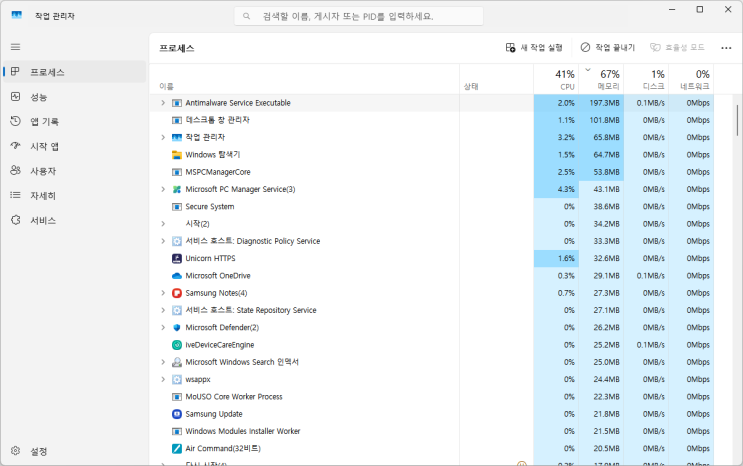
Task: Sort by the 디스크 column header
Action: [x=646, y=79]
